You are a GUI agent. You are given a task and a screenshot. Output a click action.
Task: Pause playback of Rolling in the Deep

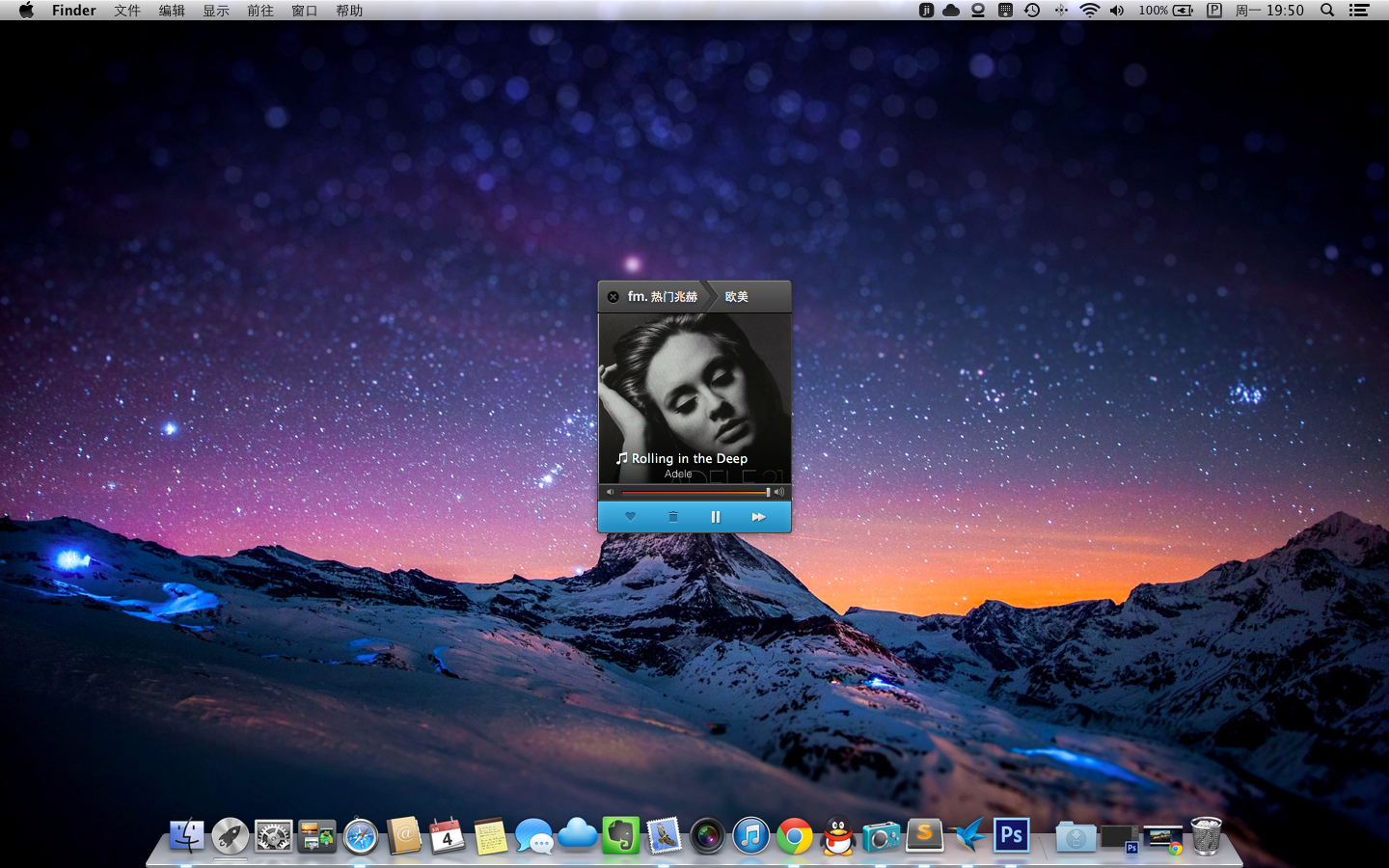716,517
